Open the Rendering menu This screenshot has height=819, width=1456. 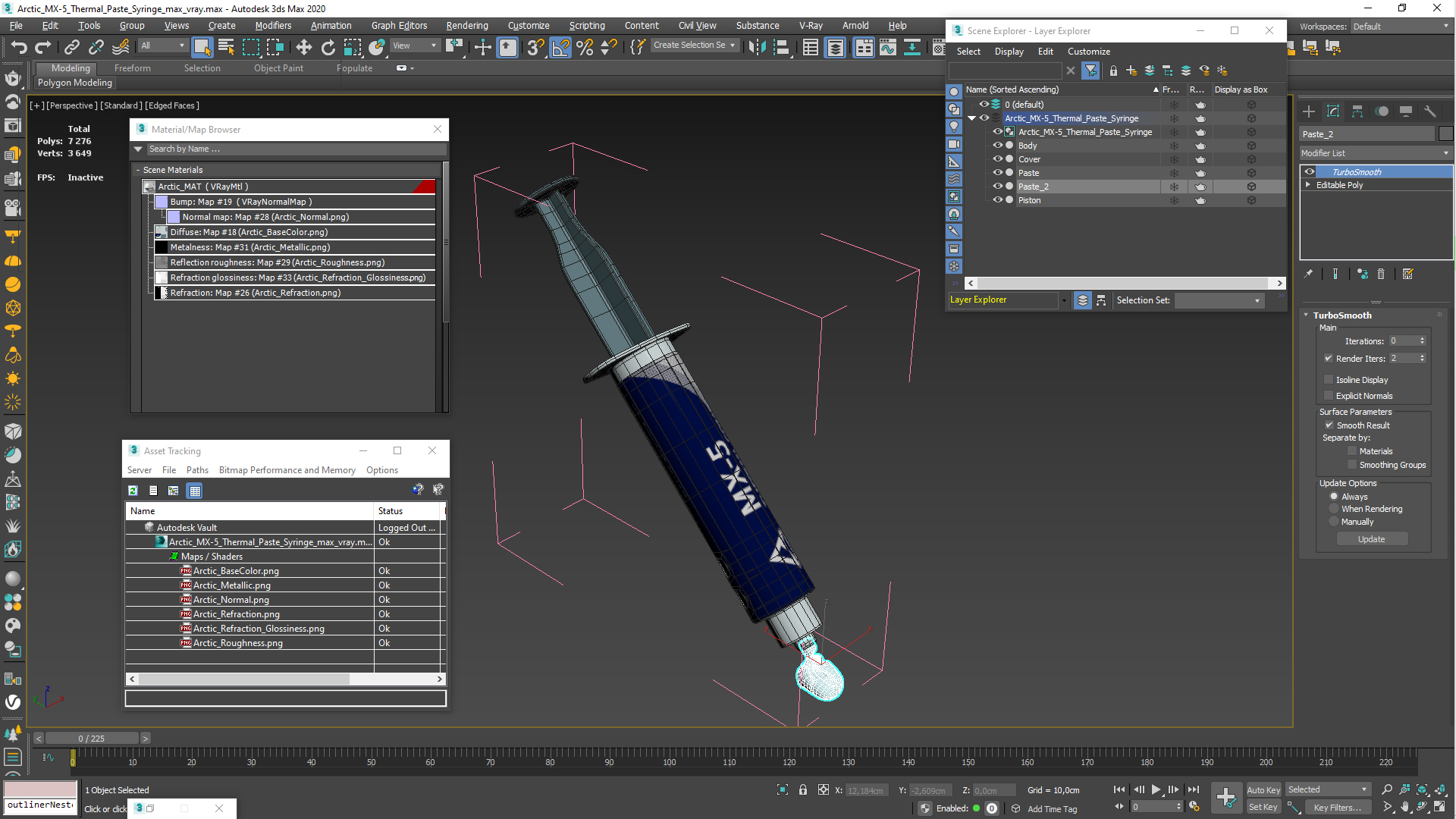click(x=467, y=26)
